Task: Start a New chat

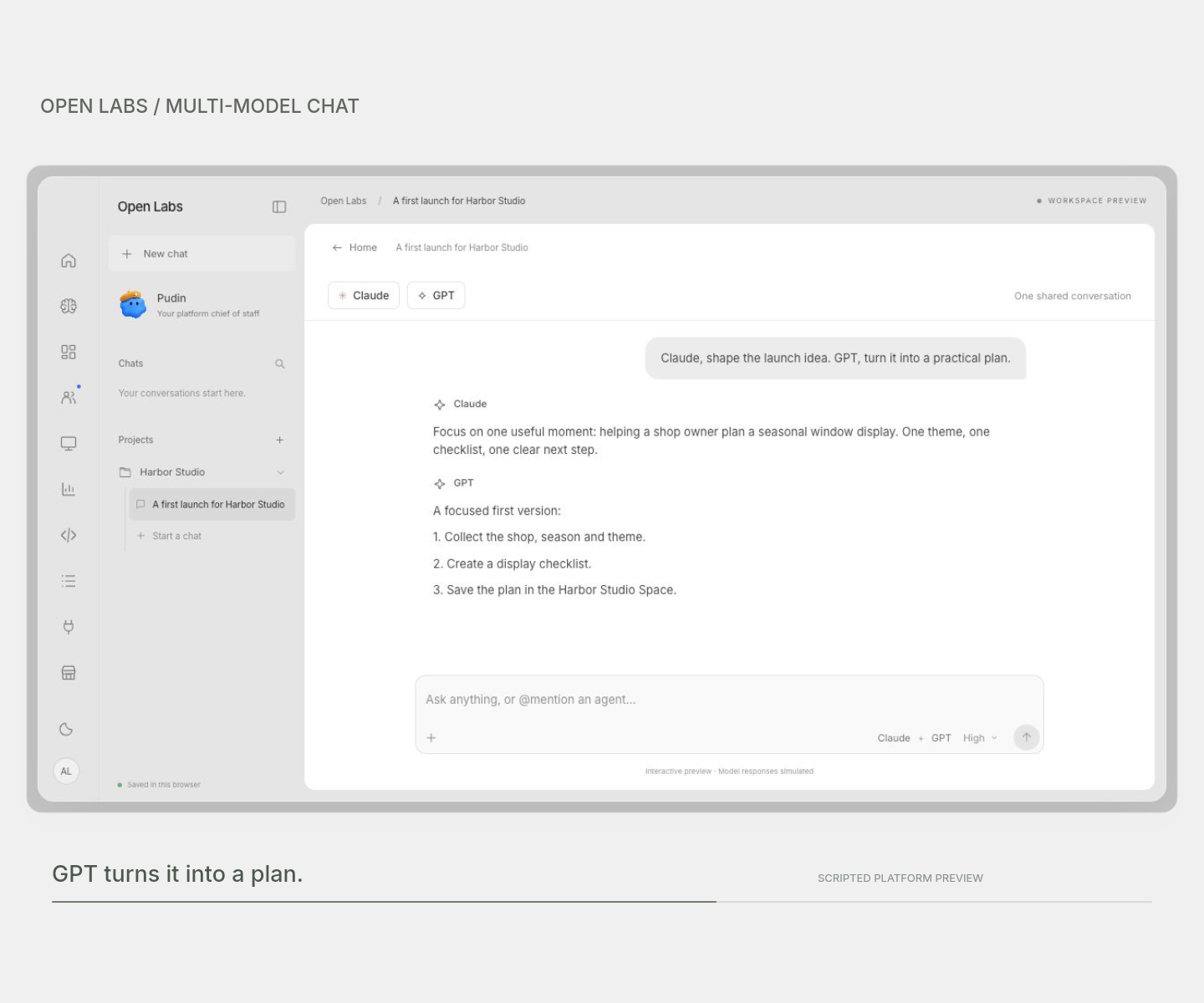Action: pyautogui.click(x=202, y=254)
